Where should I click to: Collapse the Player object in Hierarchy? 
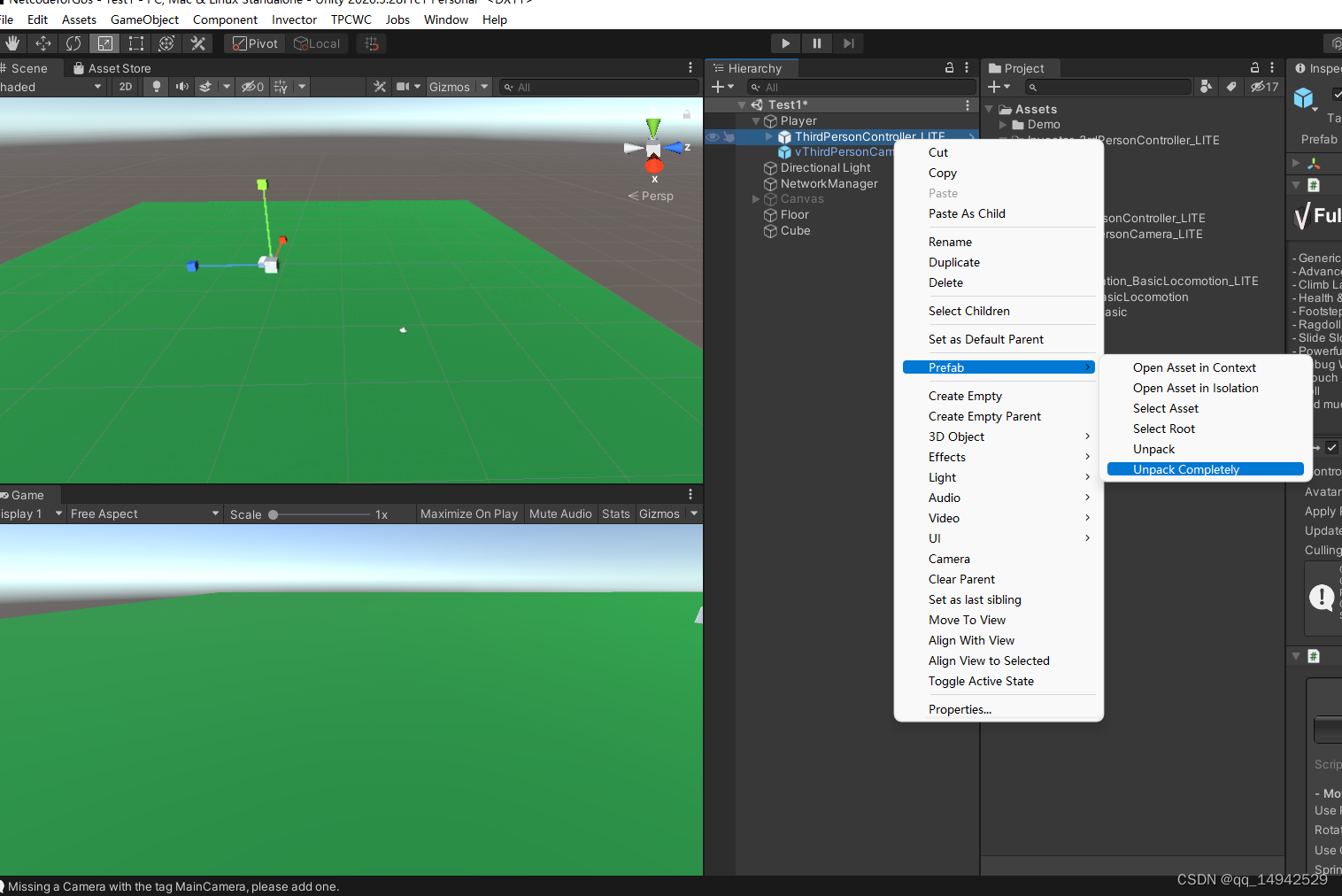756,121
